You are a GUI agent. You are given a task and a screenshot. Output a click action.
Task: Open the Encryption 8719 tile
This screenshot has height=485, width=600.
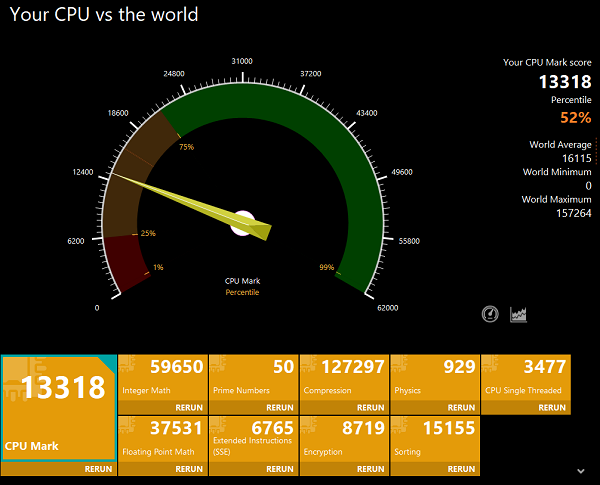[x=344, y=439]
